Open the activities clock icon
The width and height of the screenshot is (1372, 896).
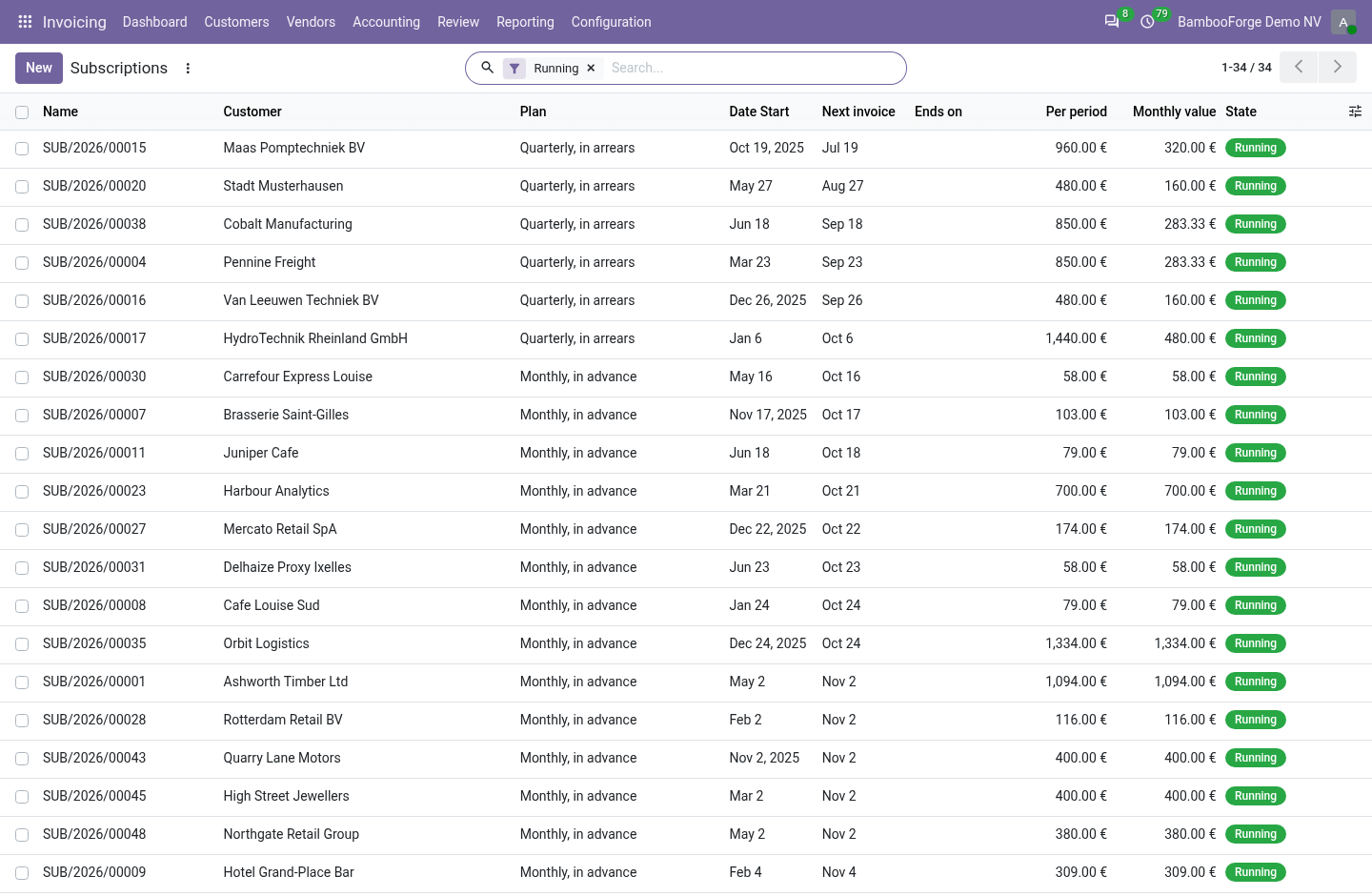click(1147, 21)
